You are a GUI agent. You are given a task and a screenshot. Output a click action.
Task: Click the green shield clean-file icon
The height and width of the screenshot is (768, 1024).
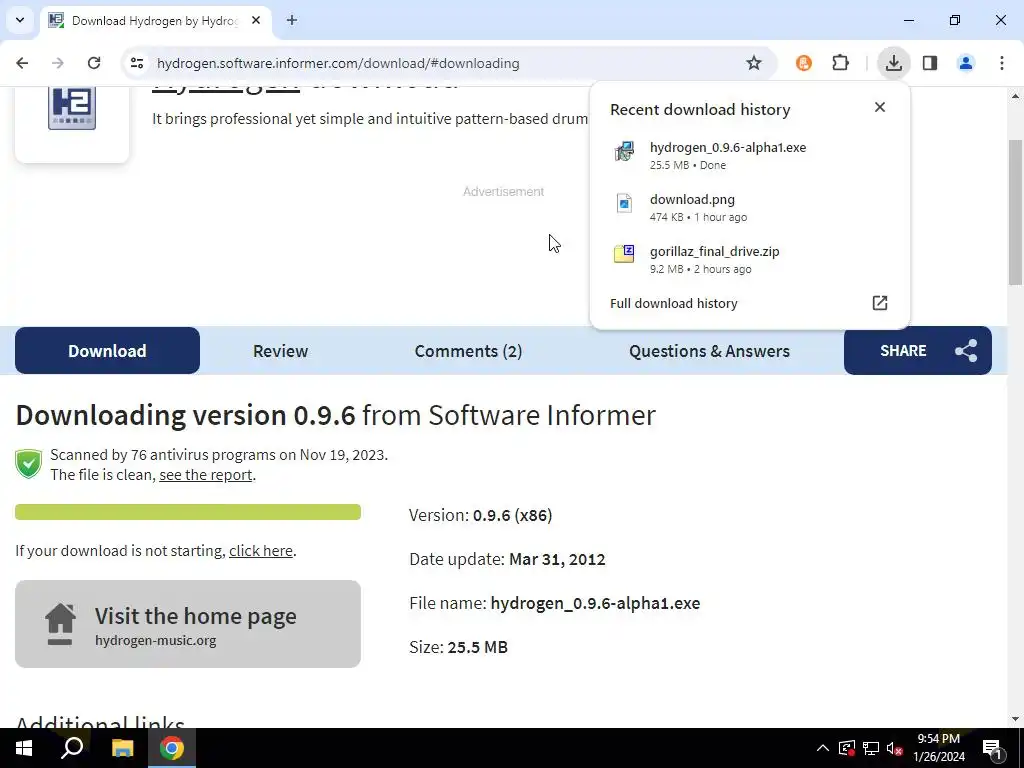(28, 464)
